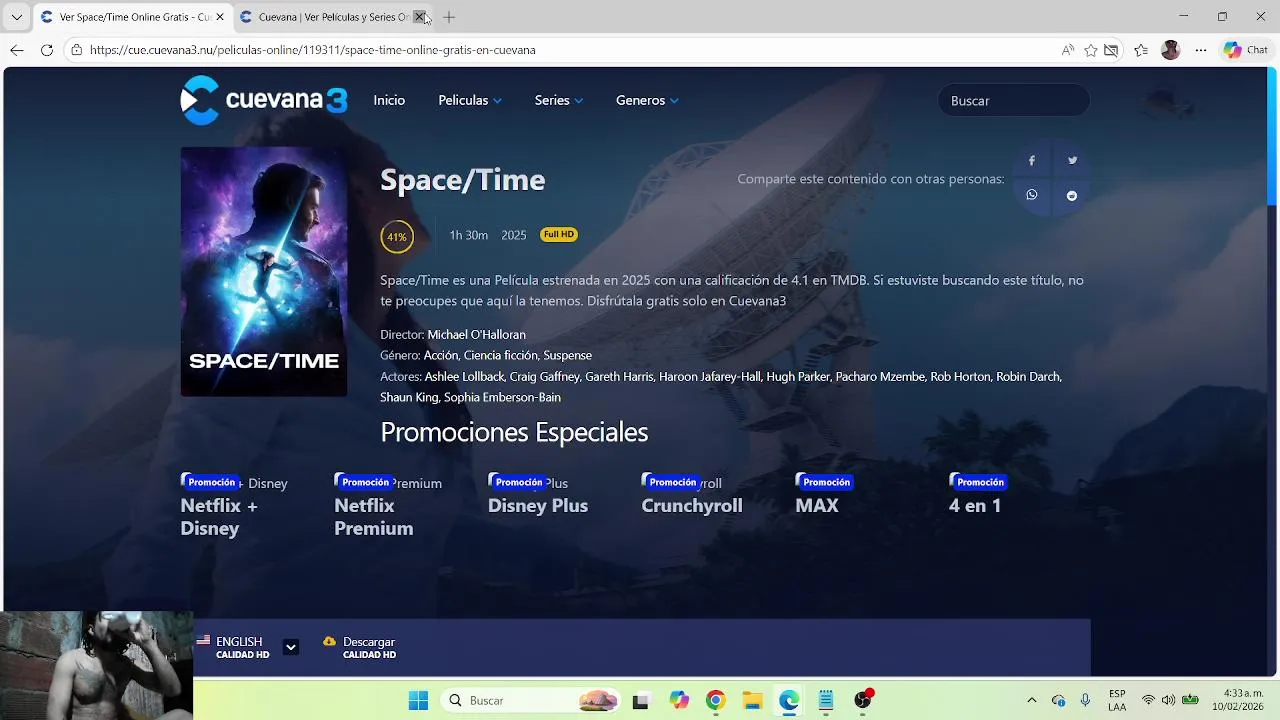This screenshot has height=720, width=1280.
Task: Go to Inicio in navigation
Action: [389, 100]
